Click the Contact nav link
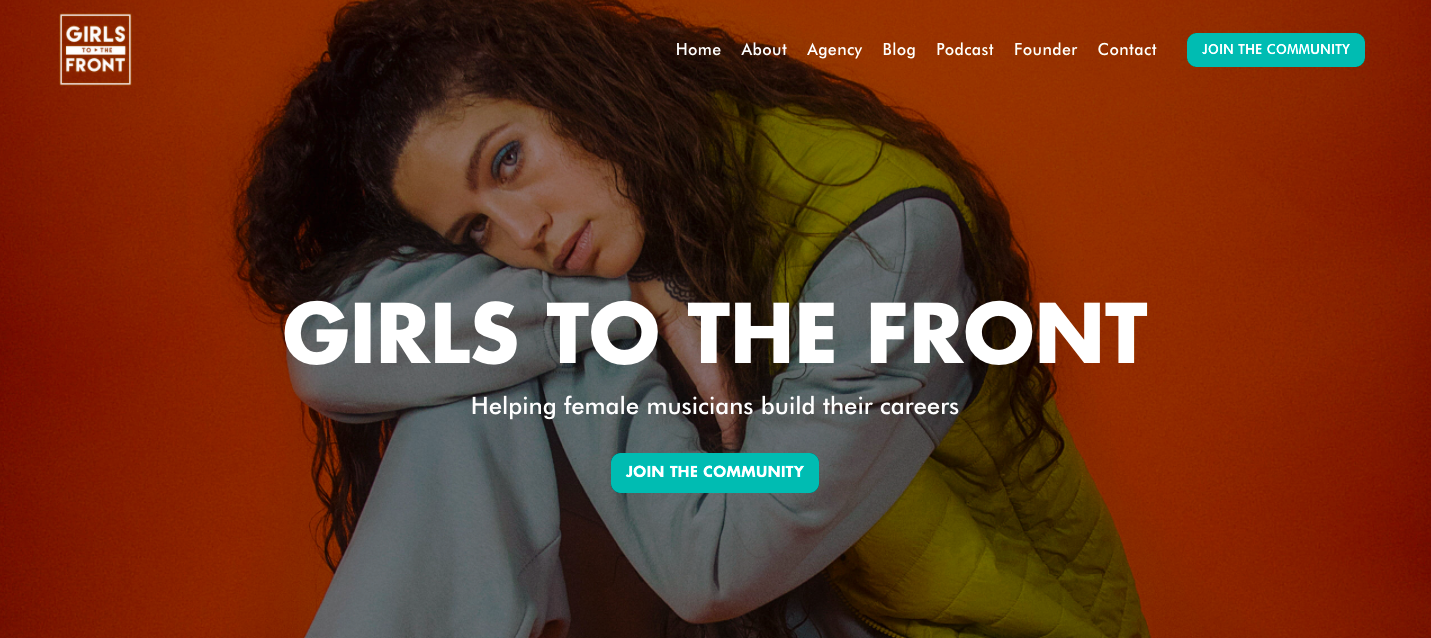Screen dimensions: 1431x638 (1127, 50)
